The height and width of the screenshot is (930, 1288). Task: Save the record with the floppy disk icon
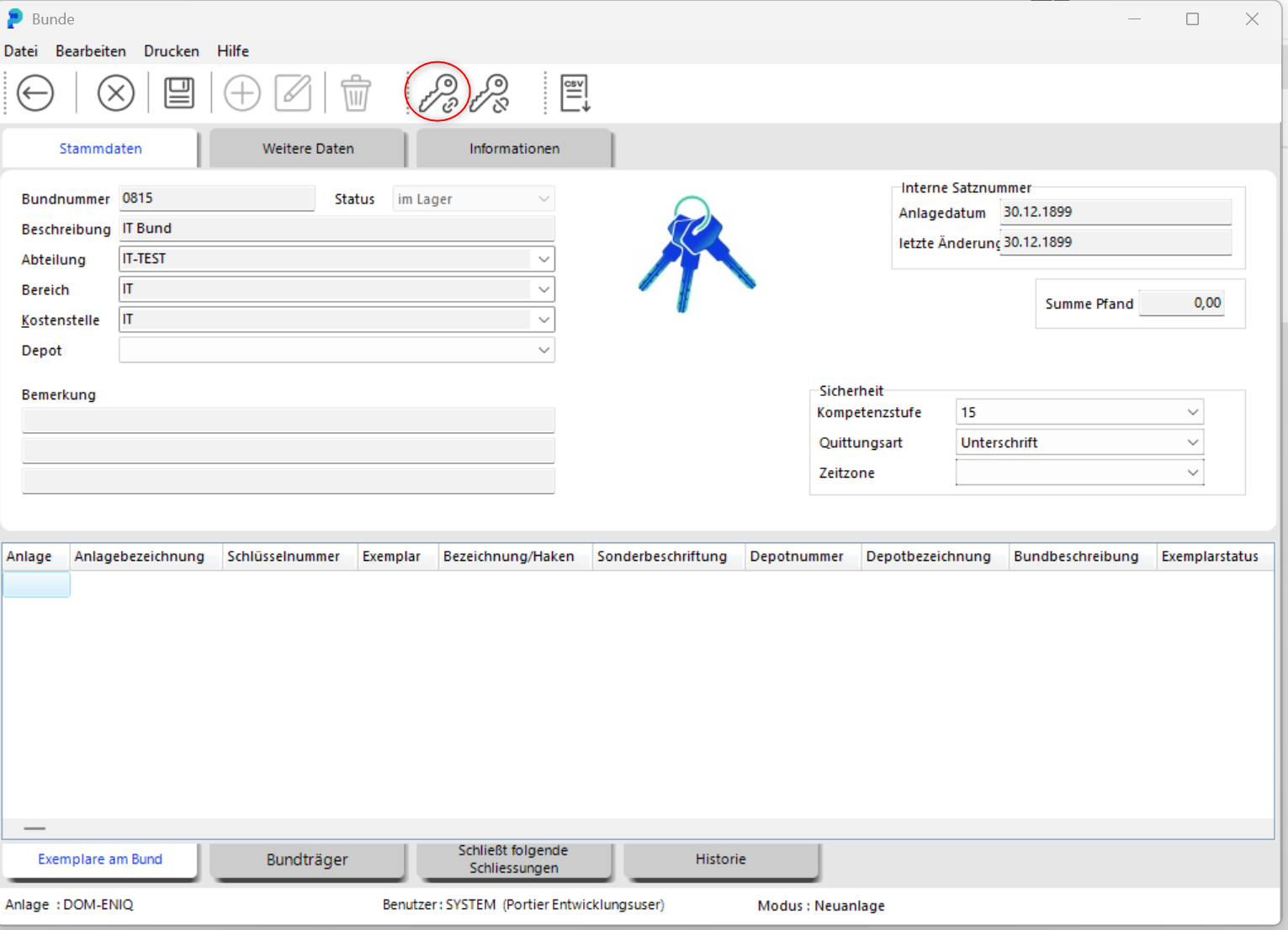pyautogui.click(x=178, y=92)
